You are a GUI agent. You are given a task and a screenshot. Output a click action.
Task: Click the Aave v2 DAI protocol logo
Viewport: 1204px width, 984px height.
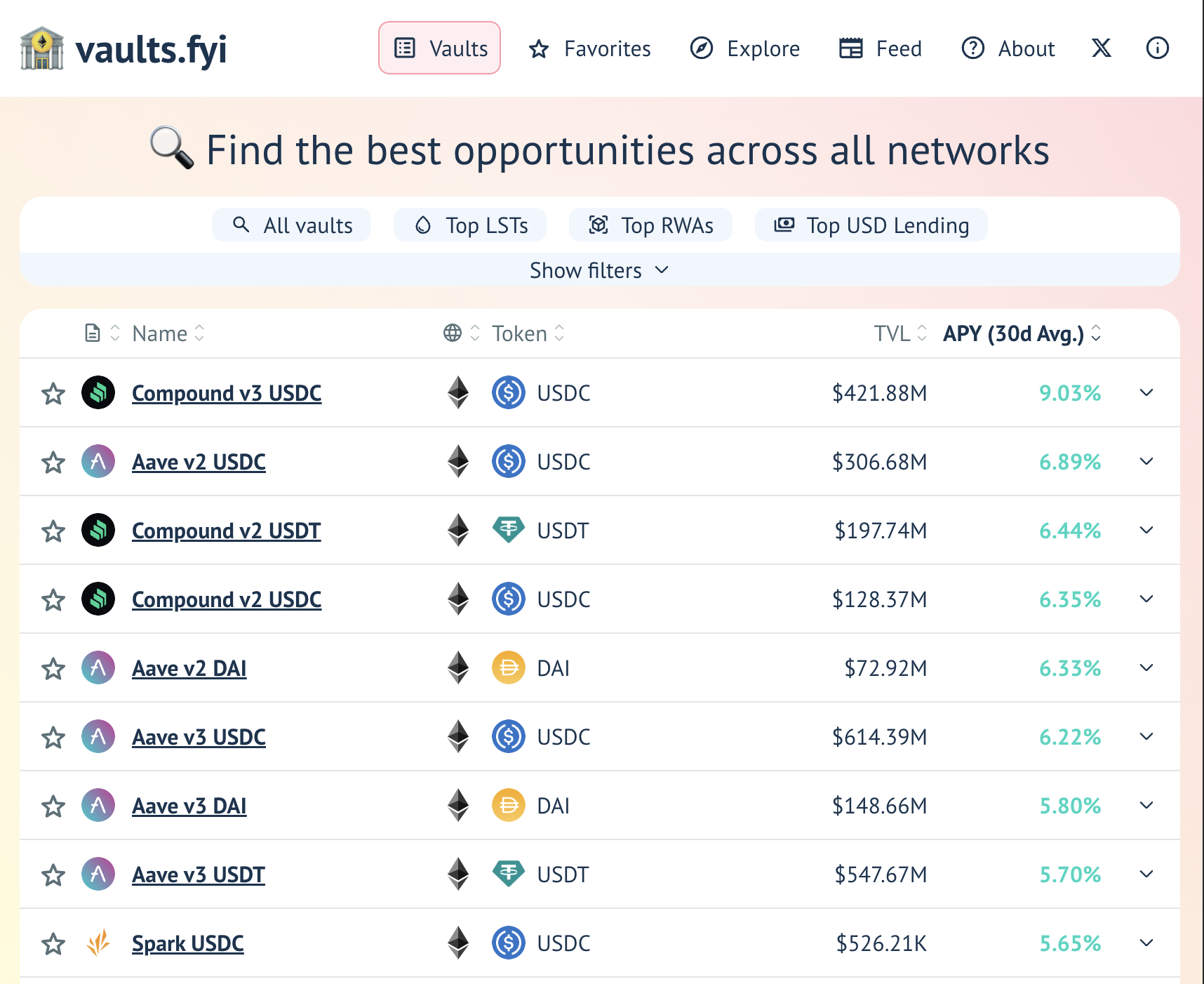pos(98,667)
